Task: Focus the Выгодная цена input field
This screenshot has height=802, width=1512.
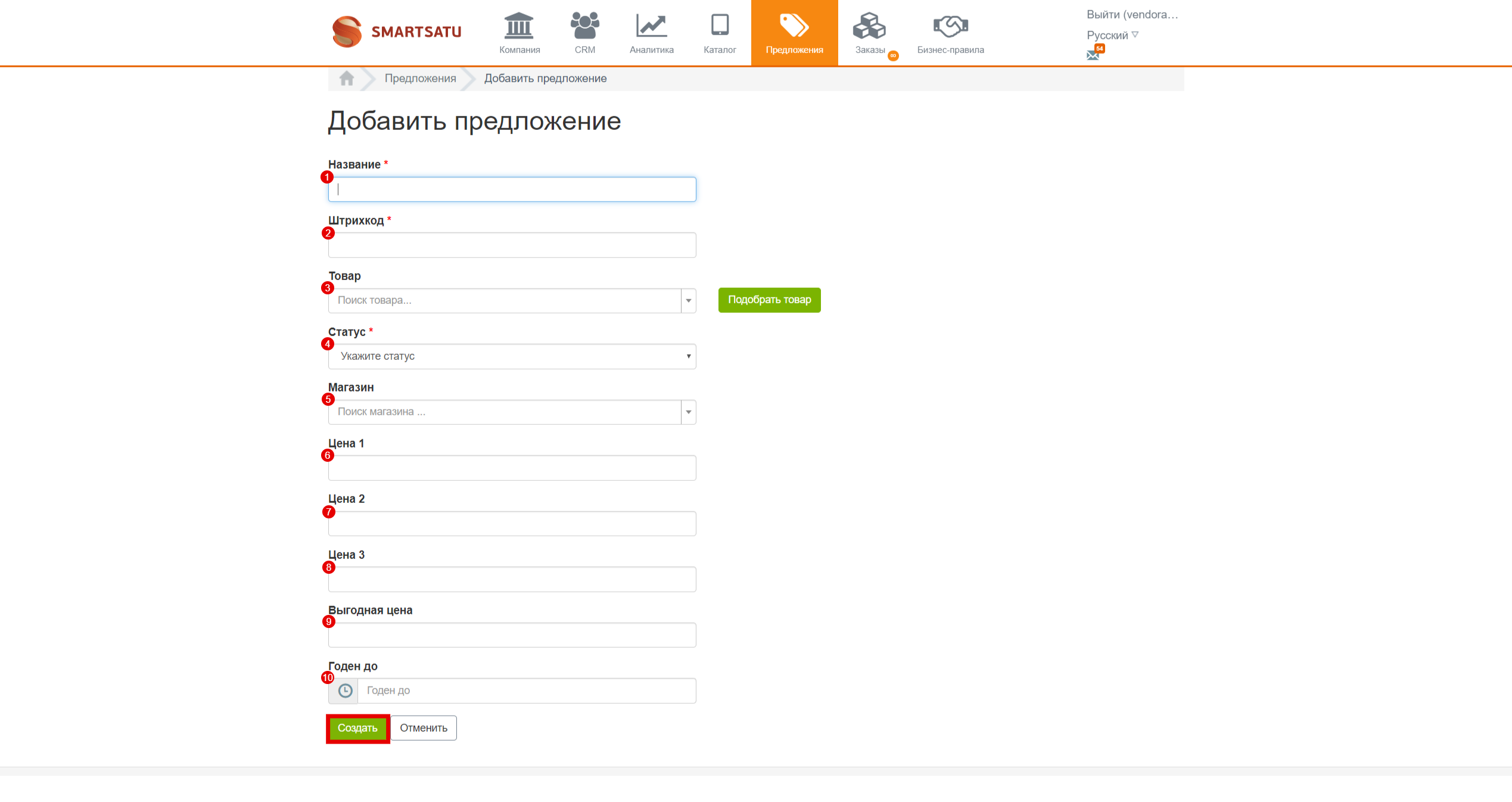Action: click(512, 635)
